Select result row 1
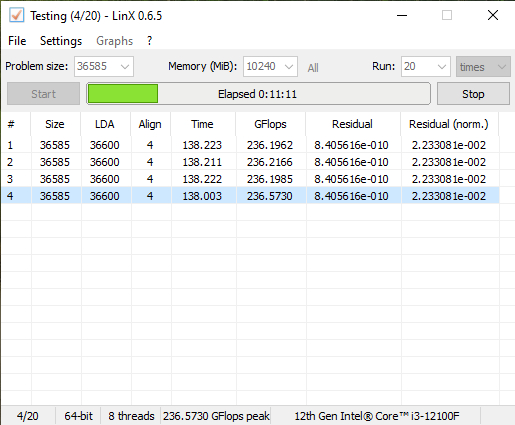Image resolution: width=515 pixels, height=425 pixels. tap(250, 145)
